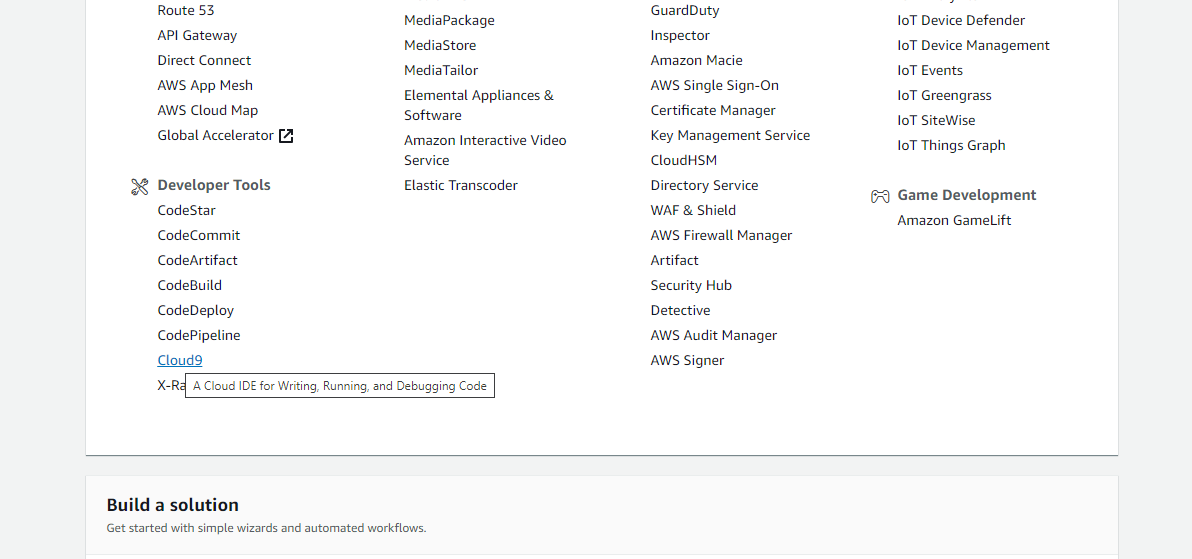Open AWS Single Sign-On
This screenshot has height=559, width=1192.
coord(715,86)
